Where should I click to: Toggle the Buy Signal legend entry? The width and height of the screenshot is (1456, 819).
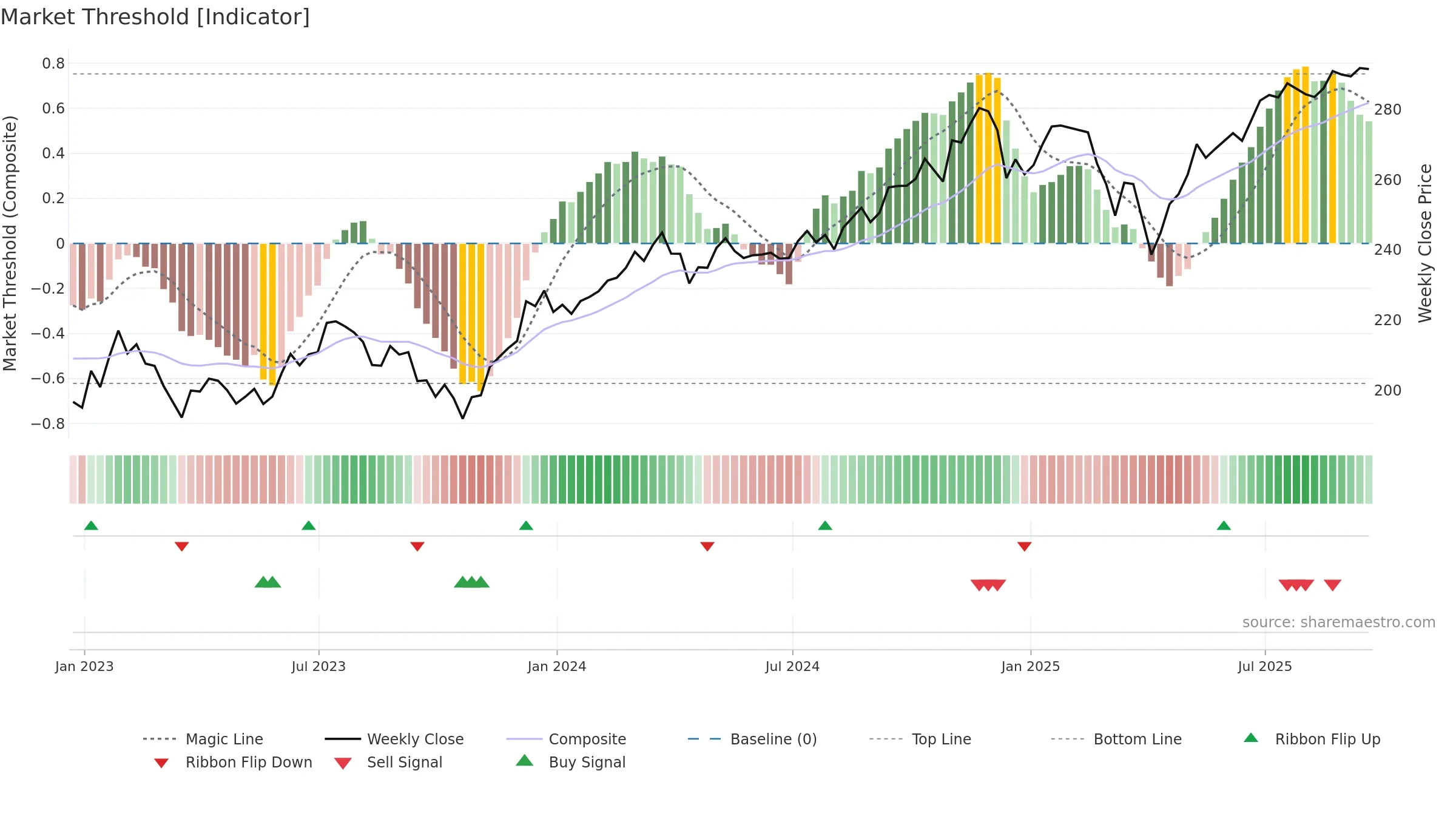tap(570, 762)
